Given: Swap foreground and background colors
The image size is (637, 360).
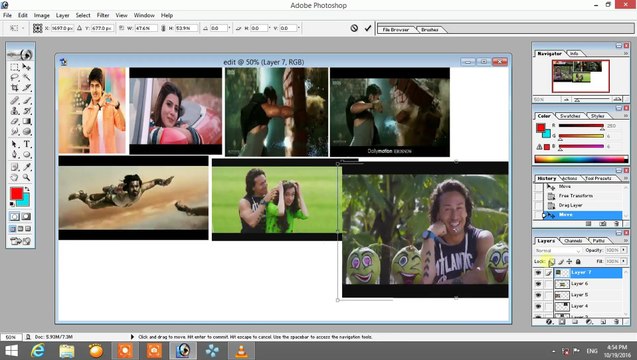Looking at the screenshot, I should coord(27,189).
